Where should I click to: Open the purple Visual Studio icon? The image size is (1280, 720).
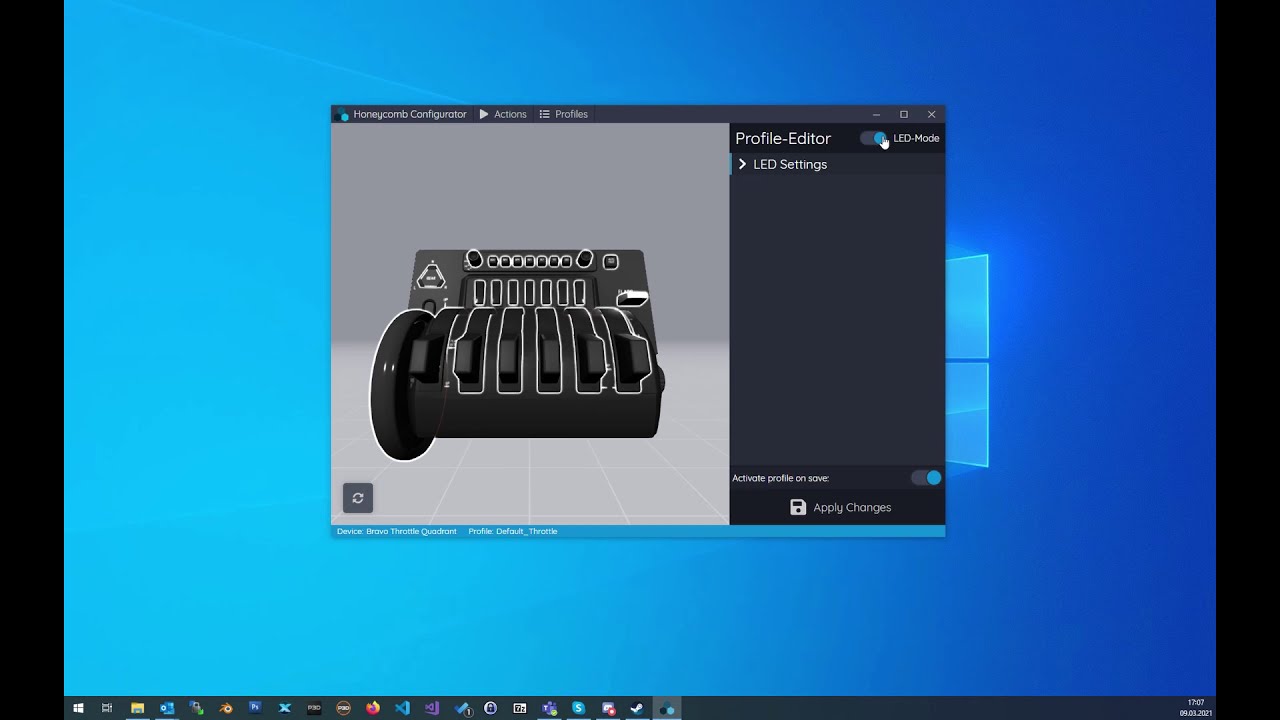click(x=431, y=708)
